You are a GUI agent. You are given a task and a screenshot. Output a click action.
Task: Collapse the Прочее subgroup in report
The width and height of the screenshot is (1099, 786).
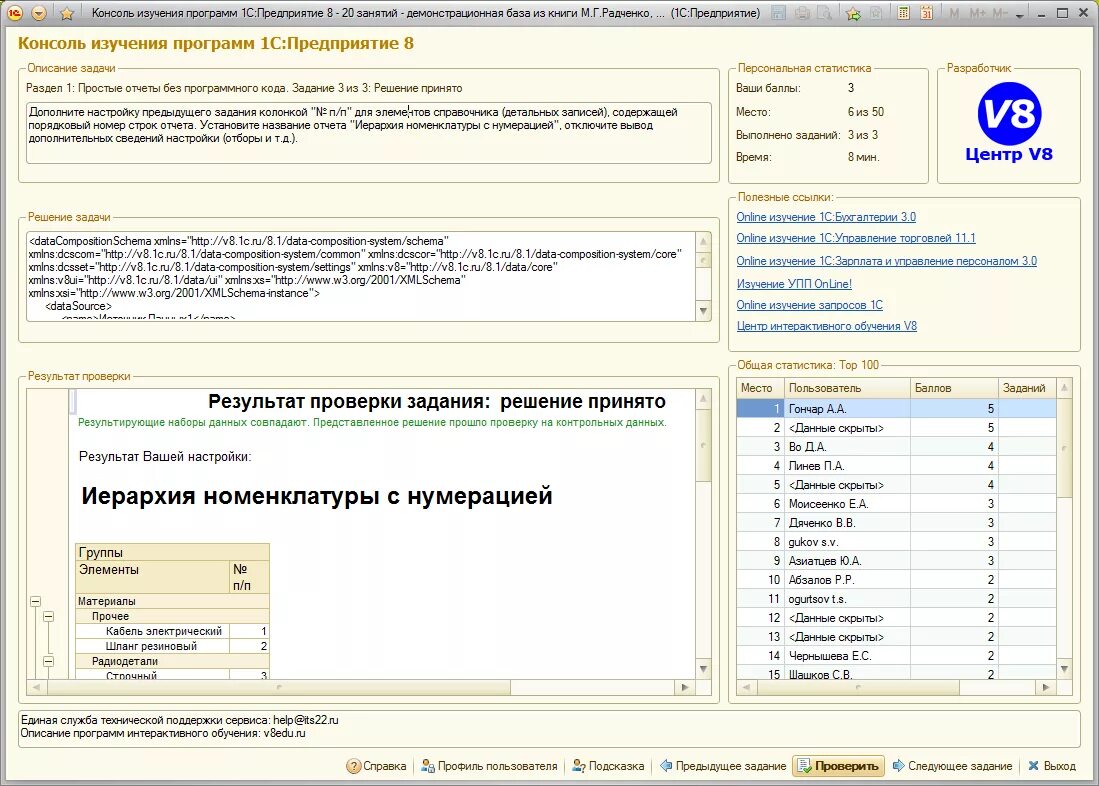coord(48,616)
